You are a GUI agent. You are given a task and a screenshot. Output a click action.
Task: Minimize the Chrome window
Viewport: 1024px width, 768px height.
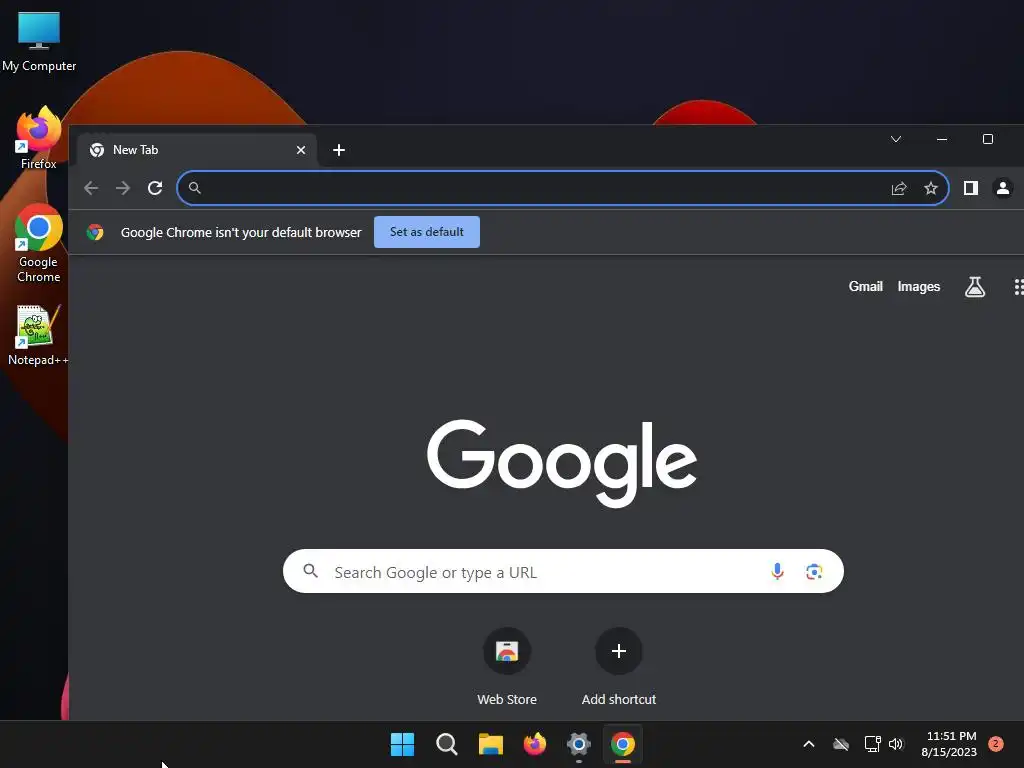pos(942,139)
